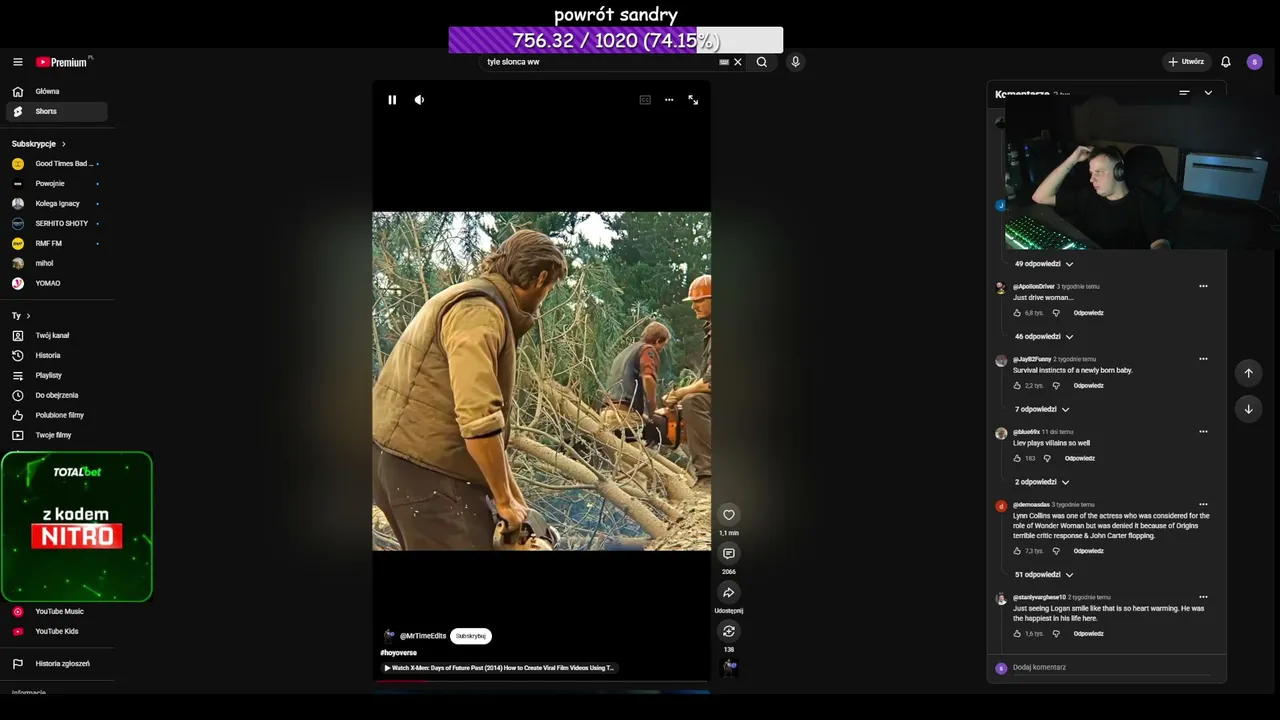1280x720 pixels.
Task: Open Historia zgłoszeń
Action: coord(57,663)
